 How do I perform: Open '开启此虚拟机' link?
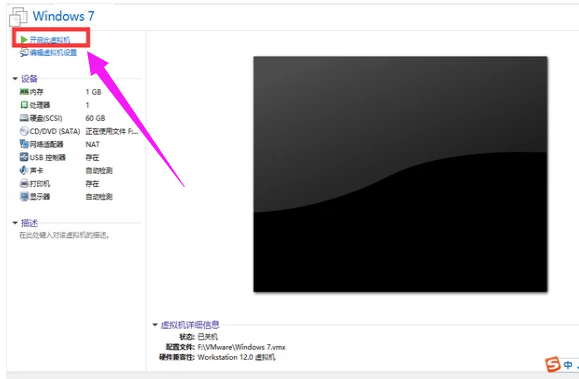(50, 40)
